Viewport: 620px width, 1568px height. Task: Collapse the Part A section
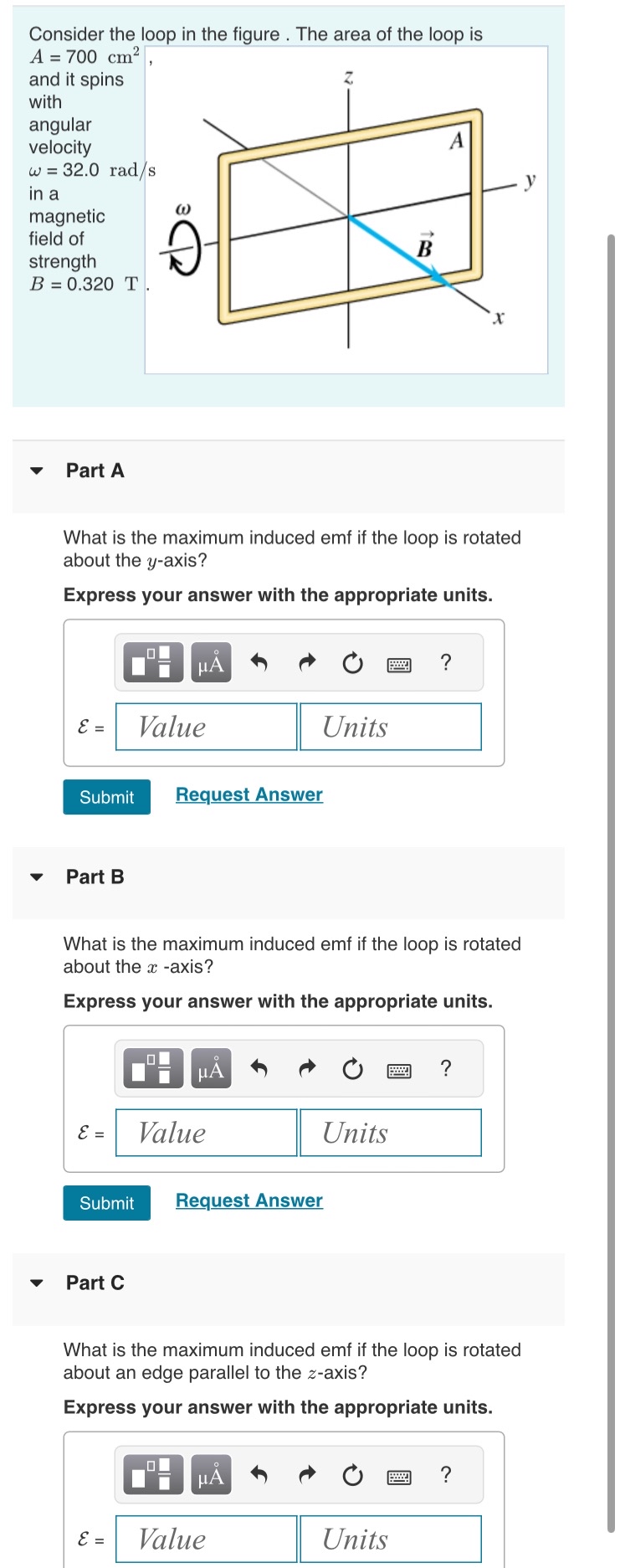(x=36, y=470)
